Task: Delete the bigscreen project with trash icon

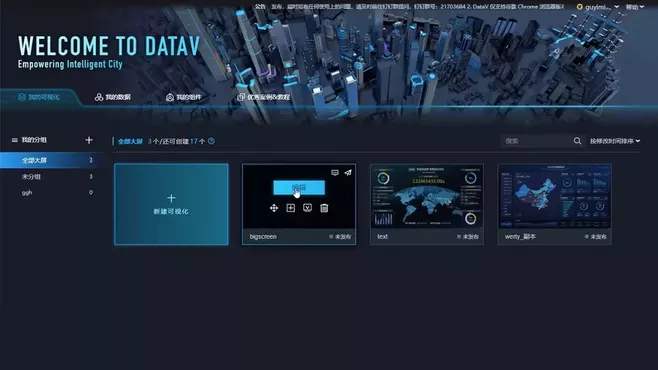Action: 324,208
